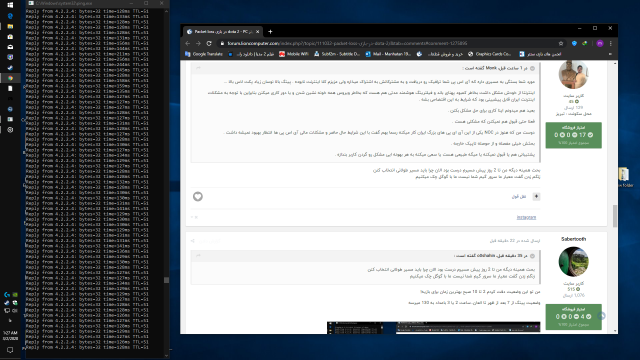640x360 pixels.
Task: Open Logitech G Hub tray icon
Action: 7,295
